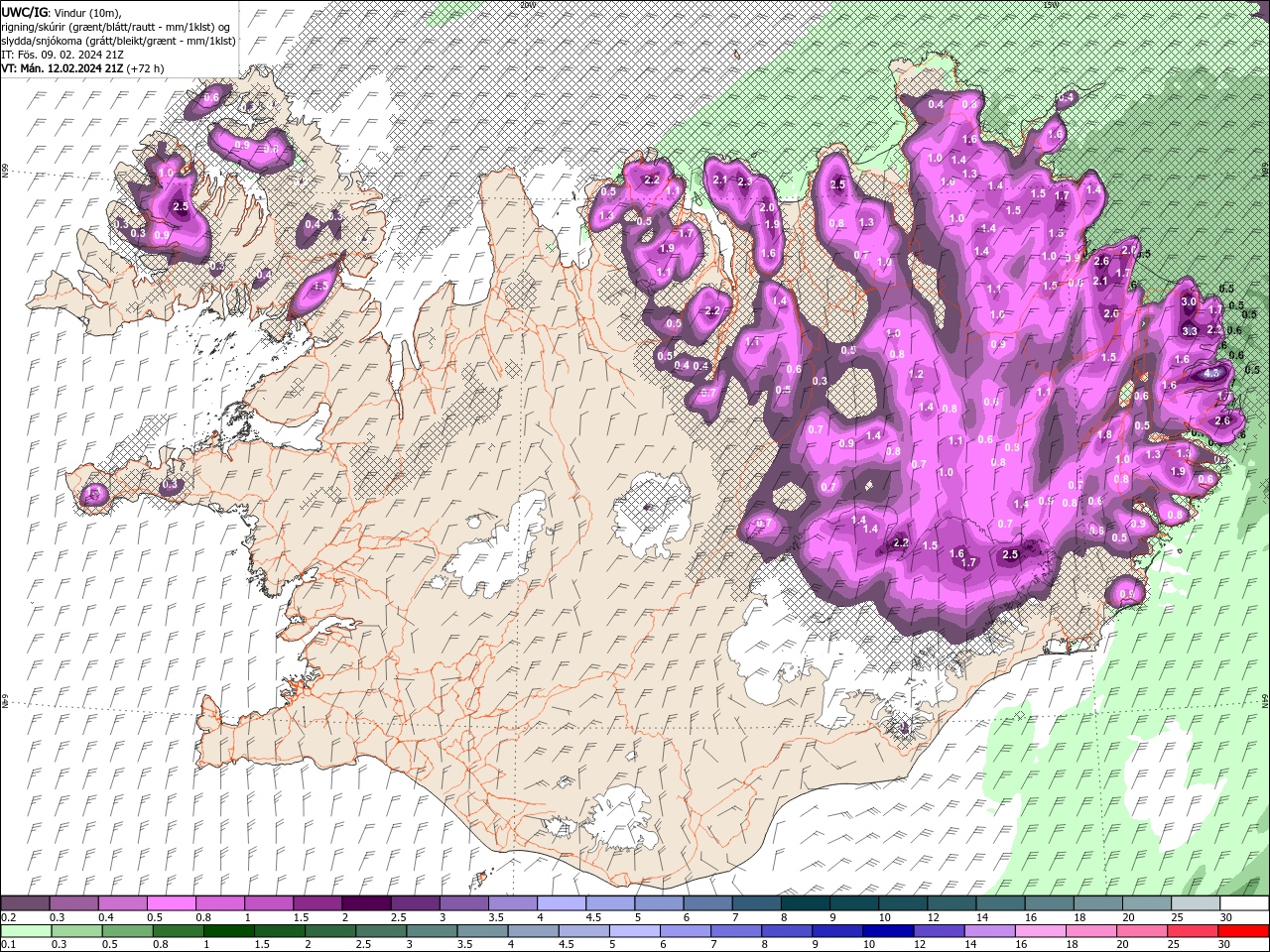Click the '4.5' label in the upper snow legend
The width and height of the screenshot is (1270, 952).
tap(592, 917)
